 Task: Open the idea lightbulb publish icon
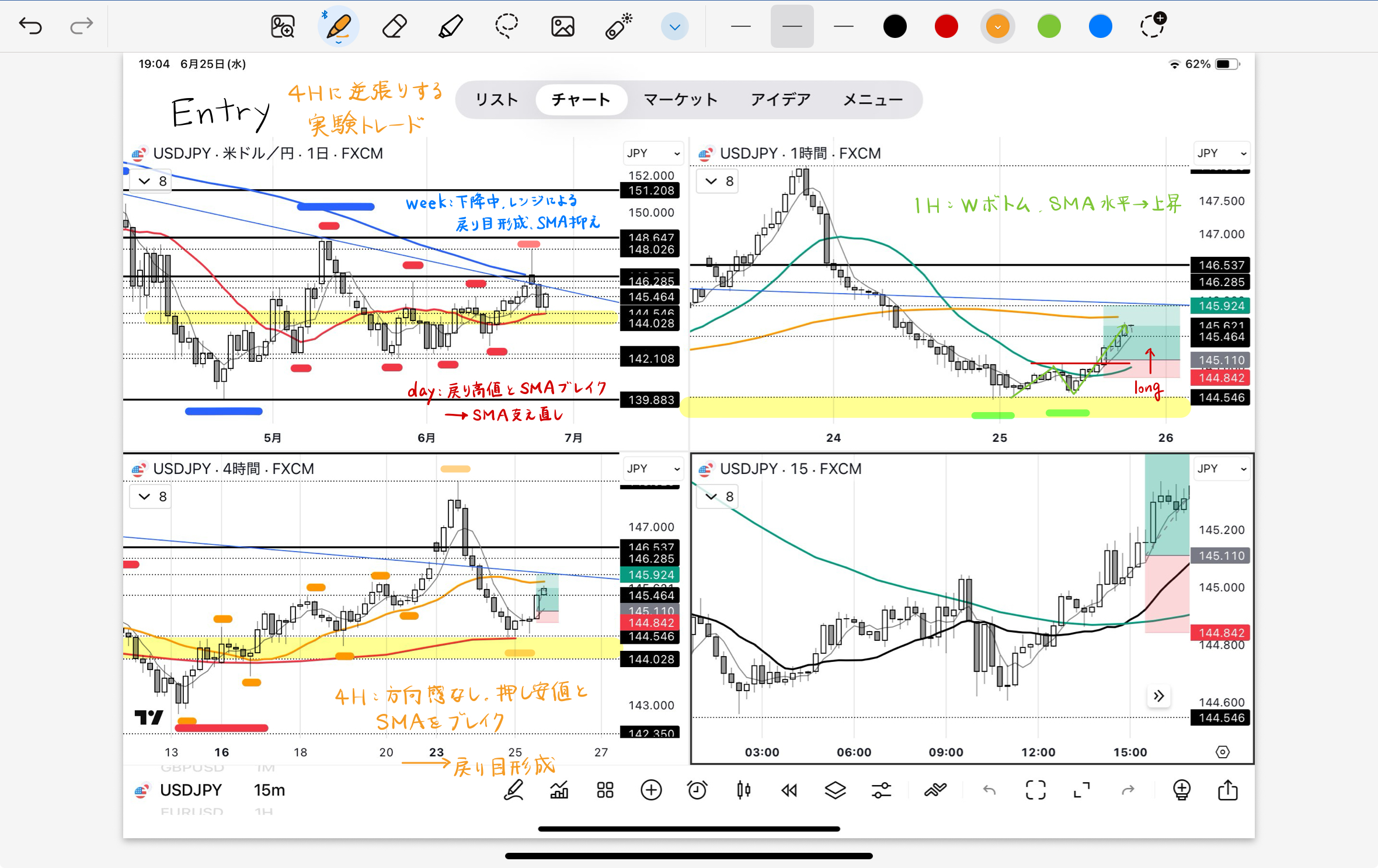[x=1182, y=790]
